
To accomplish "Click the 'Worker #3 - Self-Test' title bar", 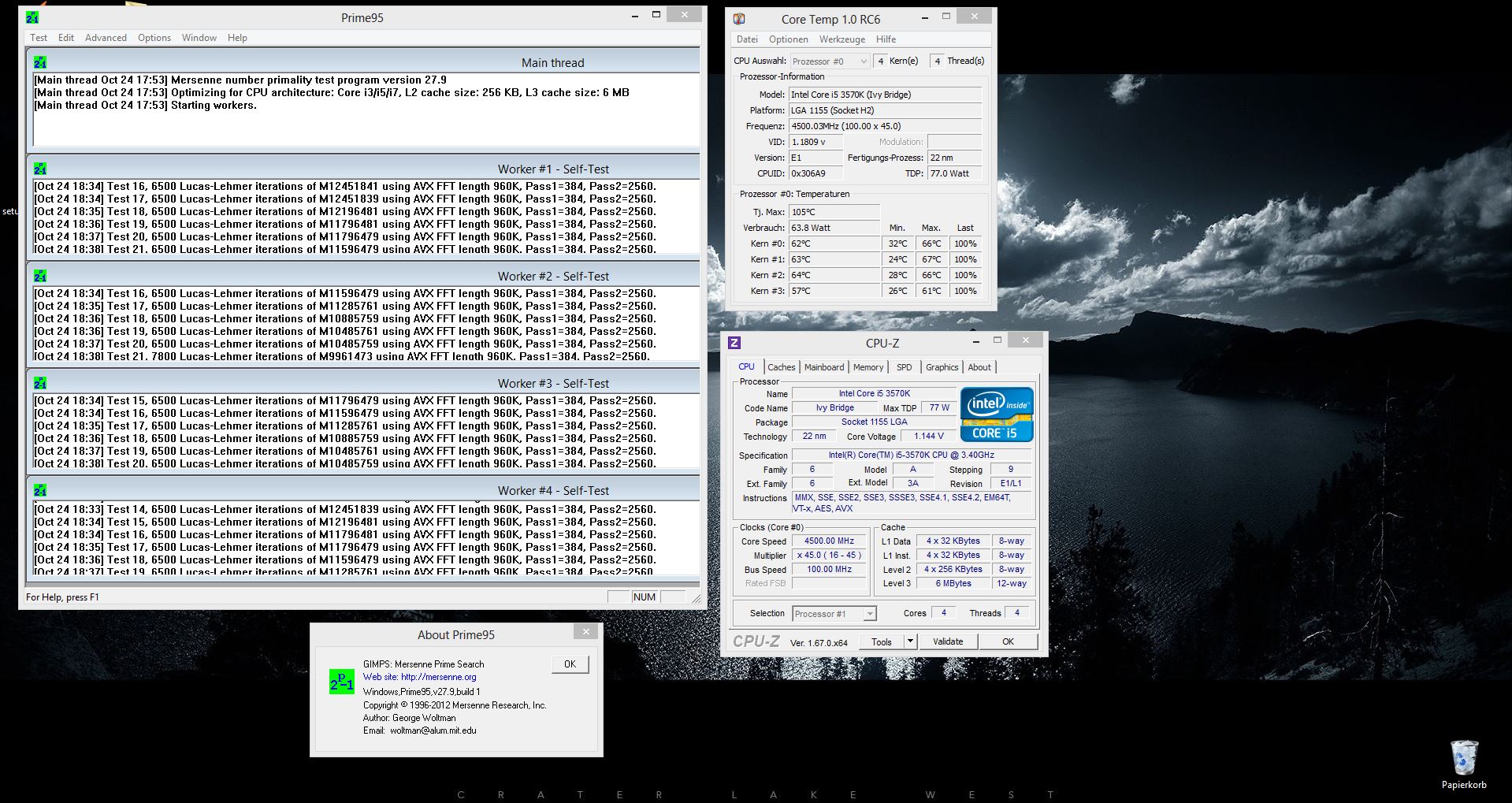I will [x=363, y=383].
